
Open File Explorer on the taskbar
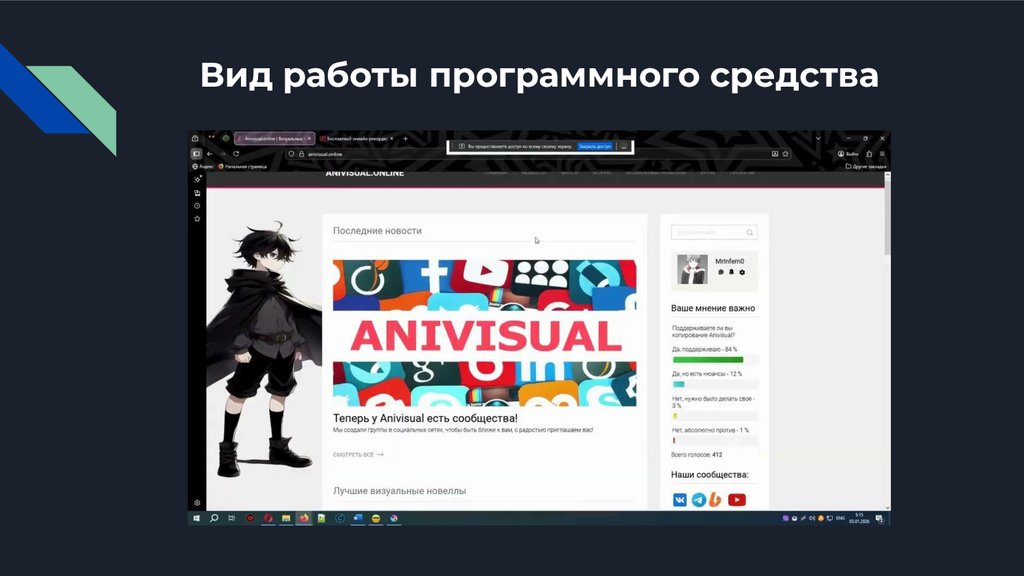[x=286, y=519]
